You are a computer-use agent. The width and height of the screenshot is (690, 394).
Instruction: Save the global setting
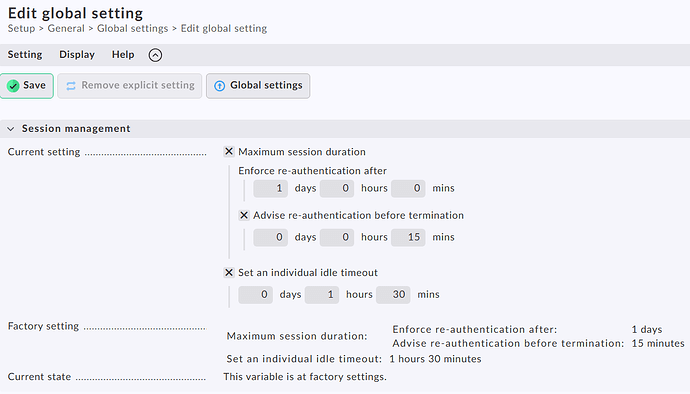[27, 86]
